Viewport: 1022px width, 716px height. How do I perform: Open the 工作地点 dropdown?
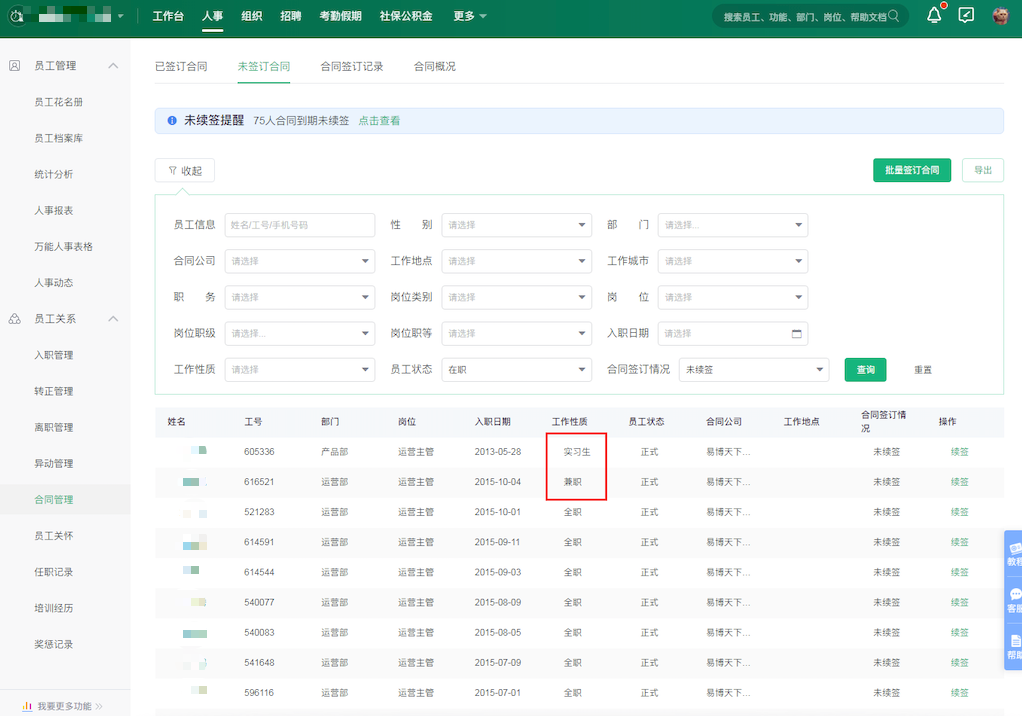tap(516, 261)
